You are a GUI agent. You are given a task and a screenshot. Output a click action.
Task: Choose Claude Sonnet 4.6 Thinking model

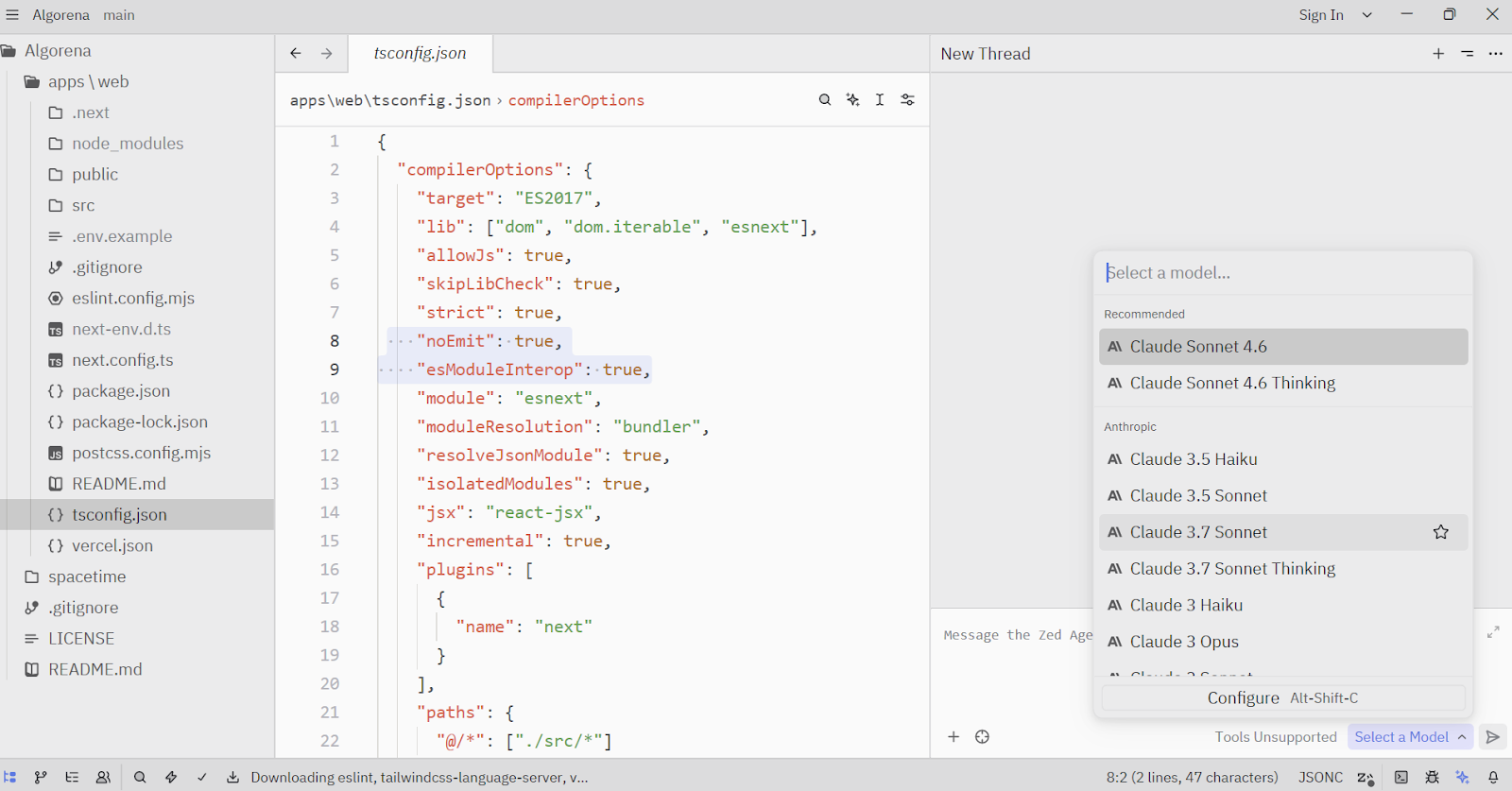1232,383
